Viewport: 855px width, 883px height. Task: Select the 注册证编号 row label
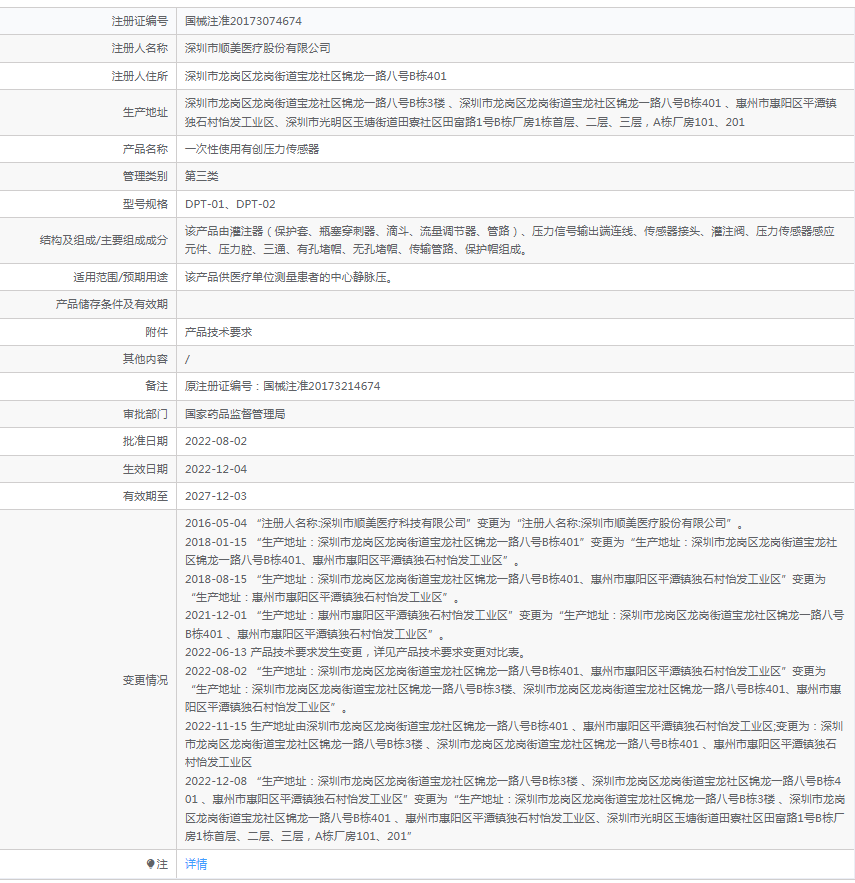click(140, 21)
